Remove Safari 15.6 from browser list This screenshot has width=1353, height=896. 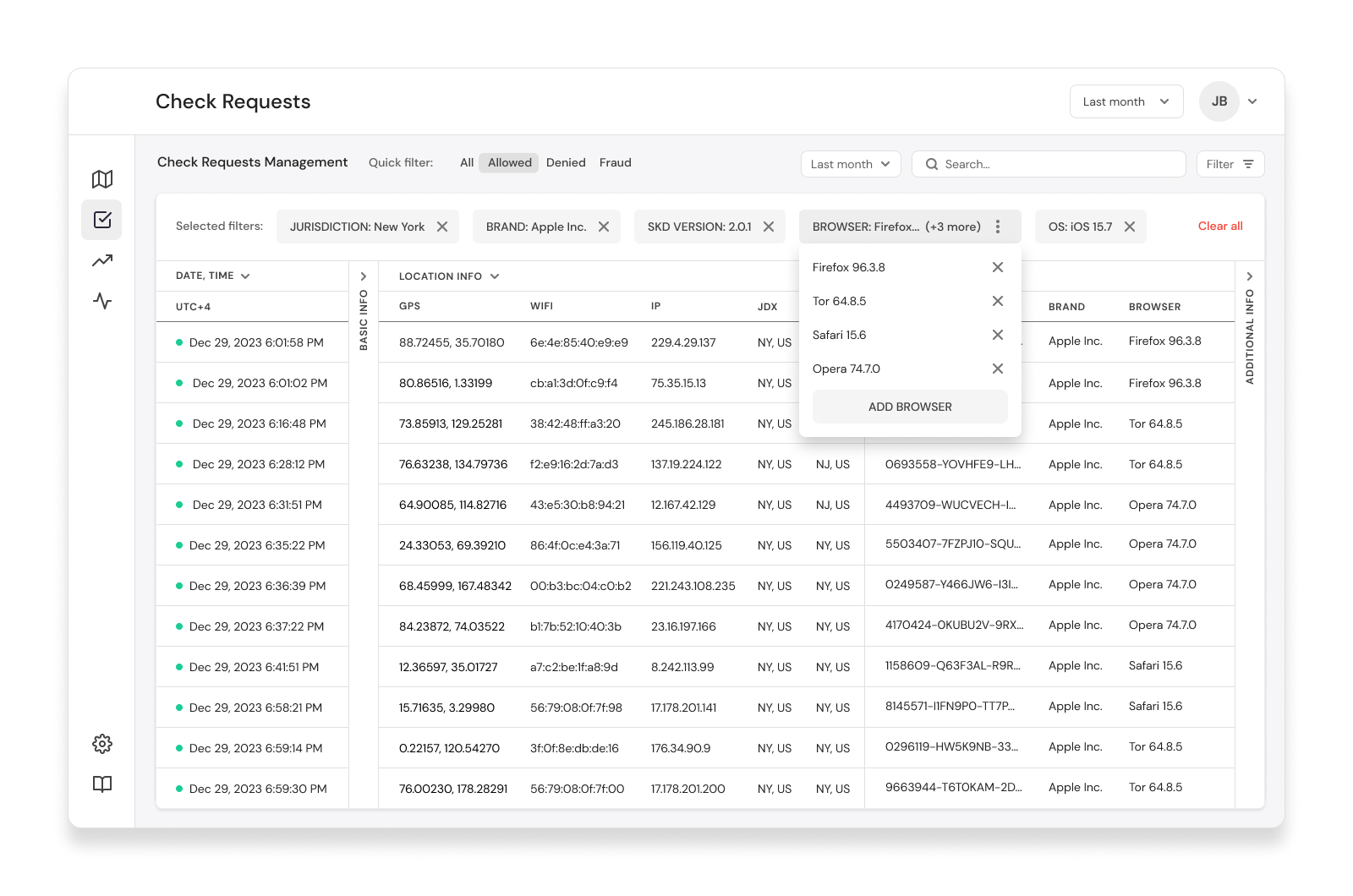click(x=998, y=335)
